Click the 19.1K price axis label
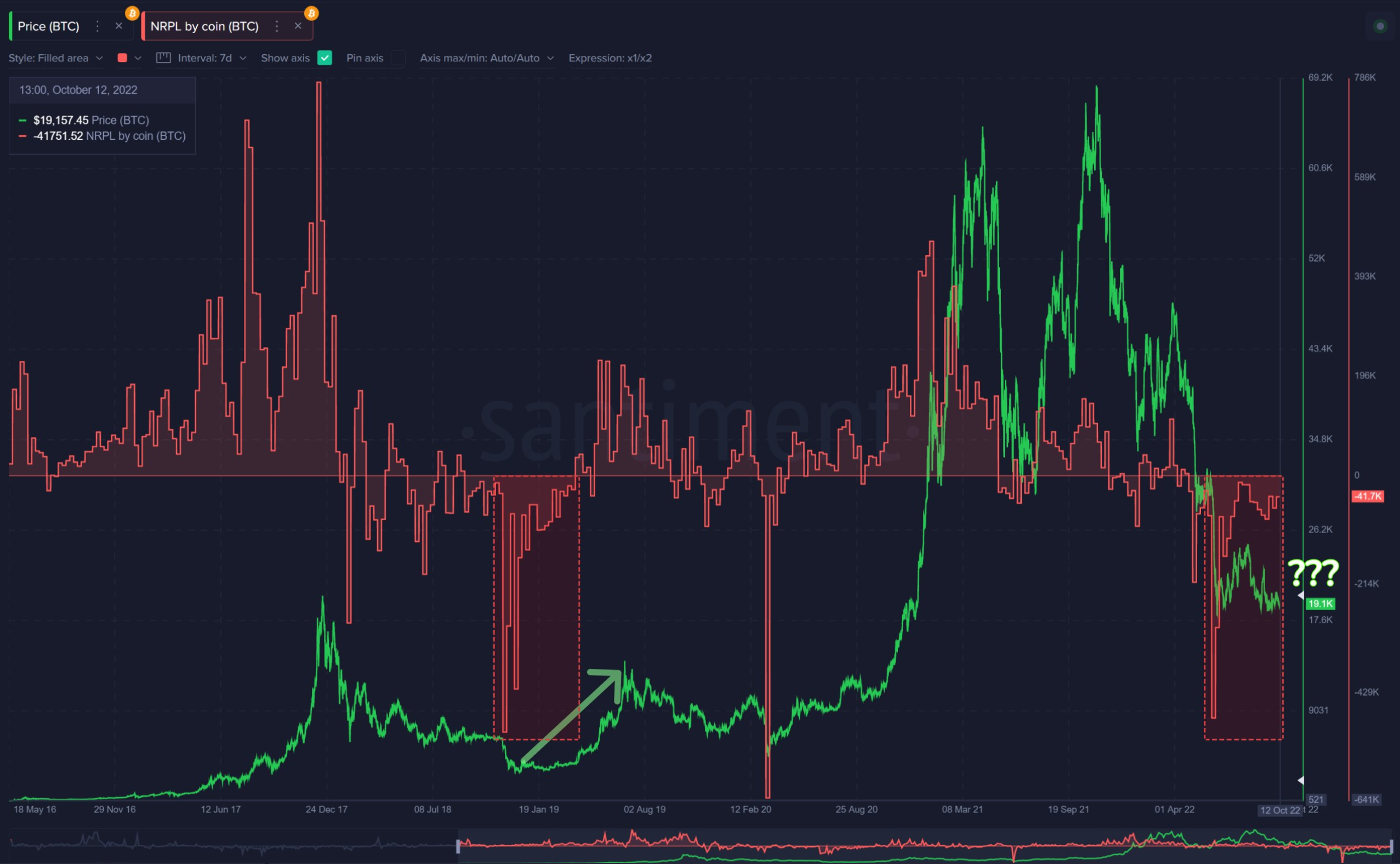 pos(1320,604)
